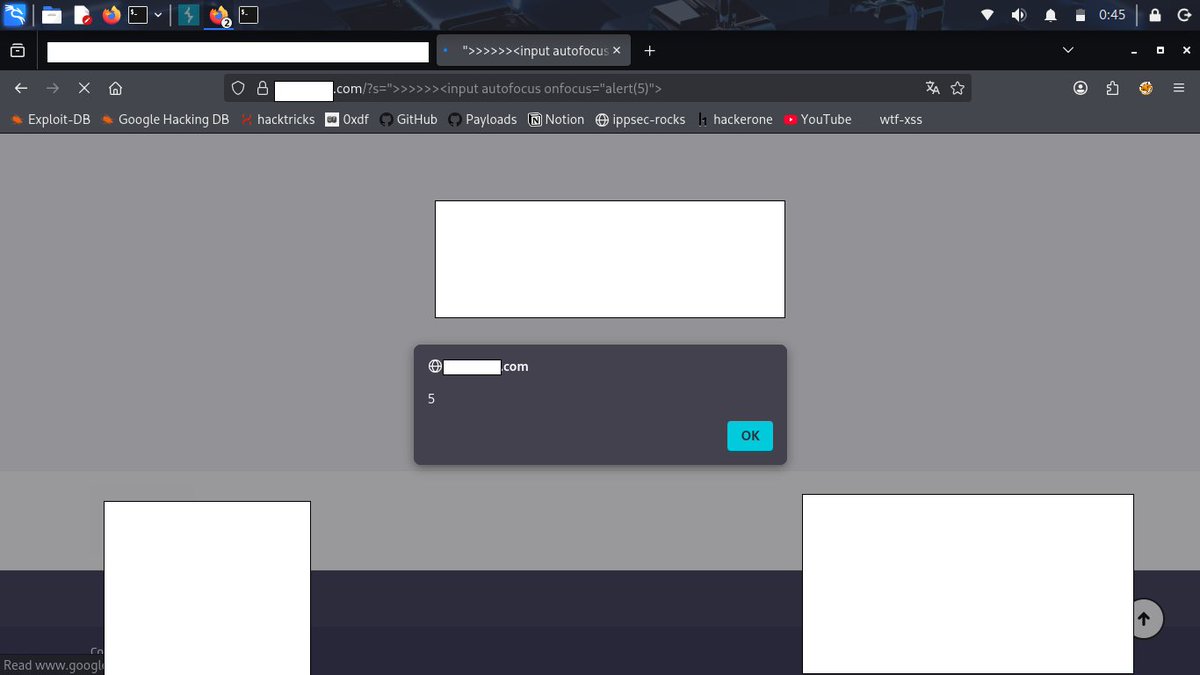Click the scroll-to-top arrow button
The image size is (1200, 675).
click(1145, 618)
